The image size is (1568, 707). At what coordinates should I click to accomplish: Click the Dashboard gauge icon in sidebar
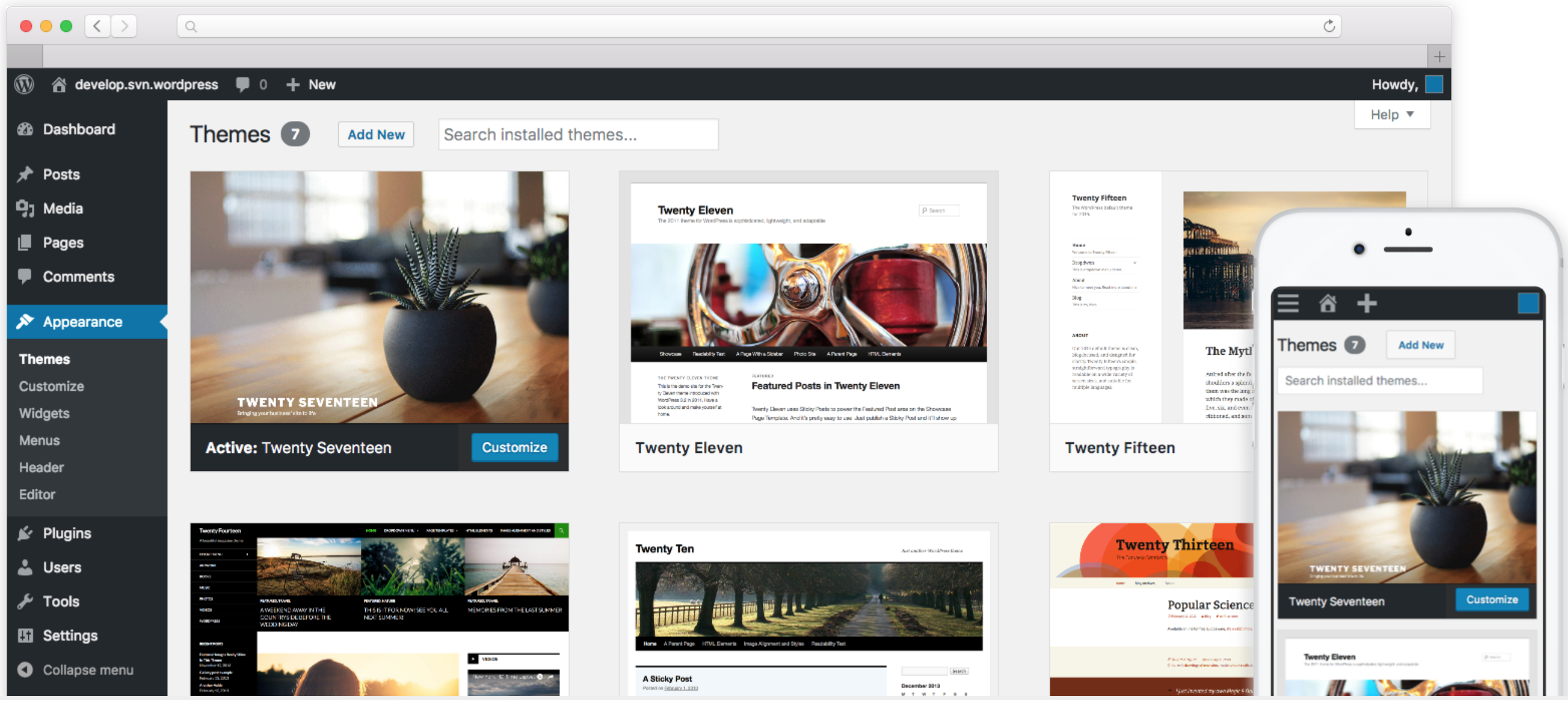25,130
